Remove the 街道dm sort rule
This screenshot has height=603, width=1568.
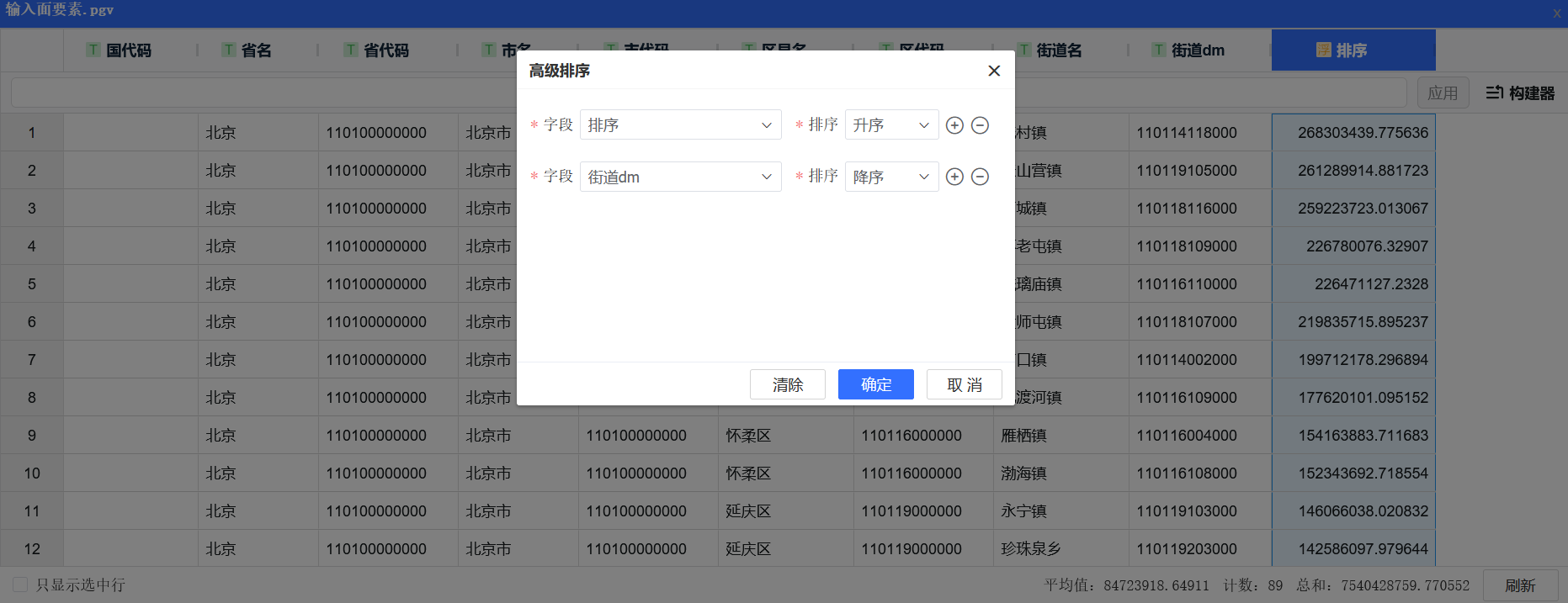click(980, 177)
